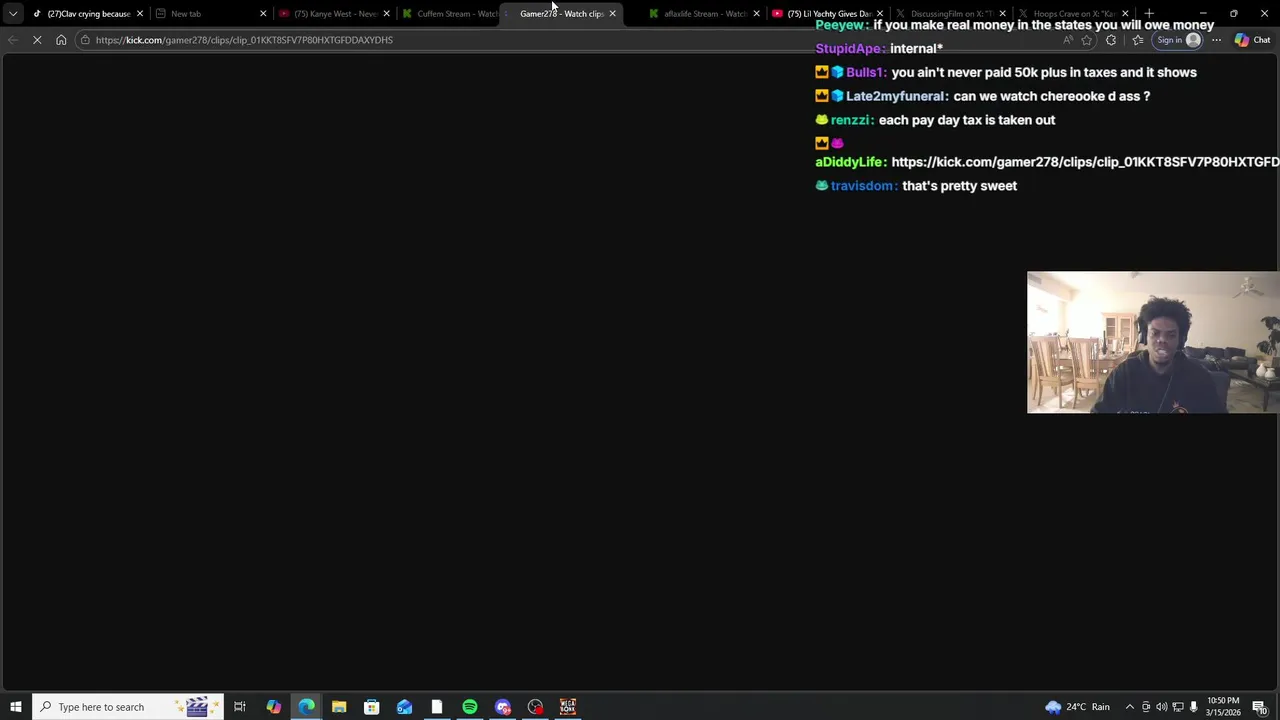Screen dimensions: 1280x720
Task: Open network settings tray icon
Action: tap(1178, 707)
